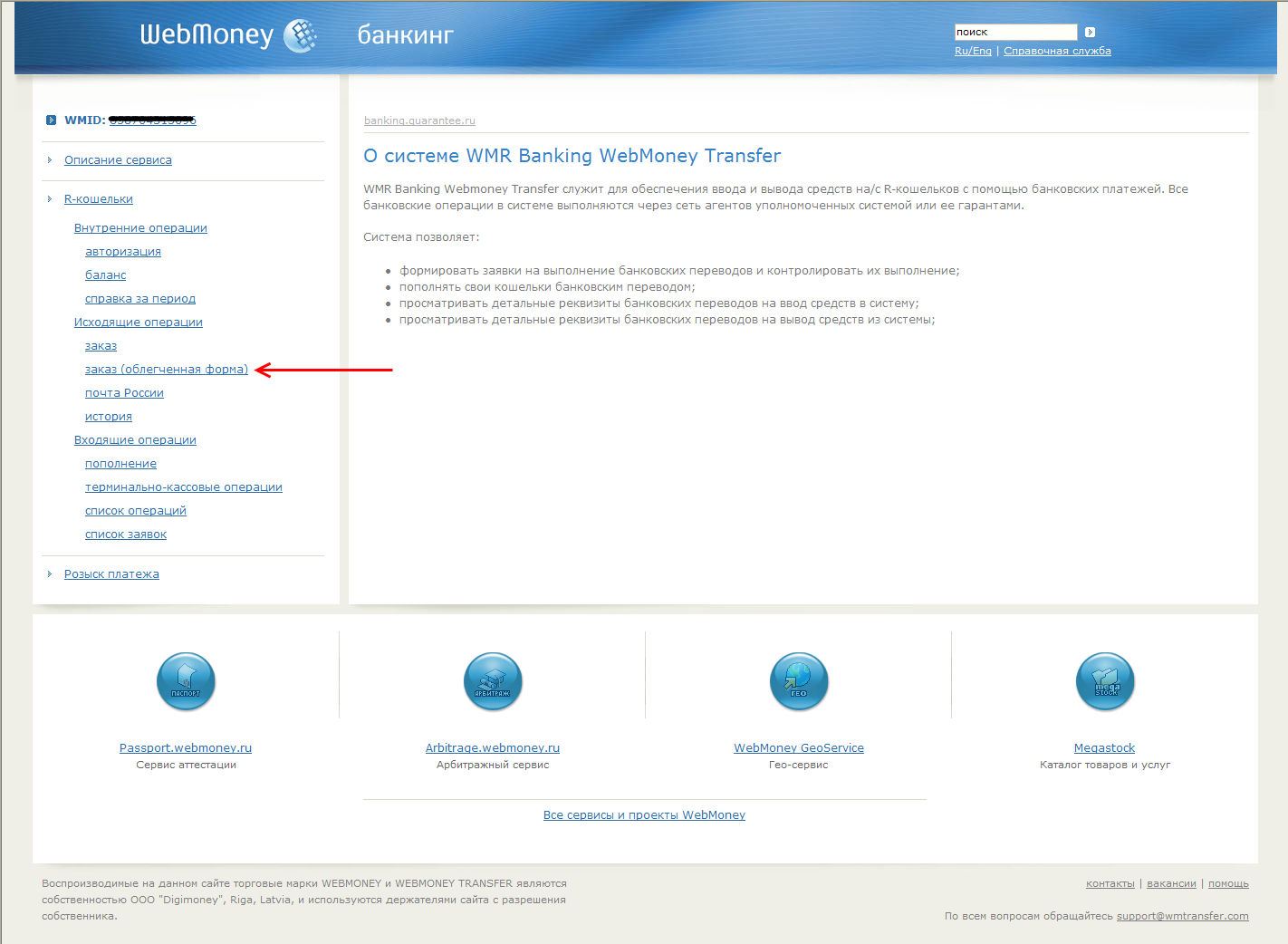Image resolution: width=1288 pixels, height=944 pixels.
Task: Open помощь footer link
Action: point(1228,883)
